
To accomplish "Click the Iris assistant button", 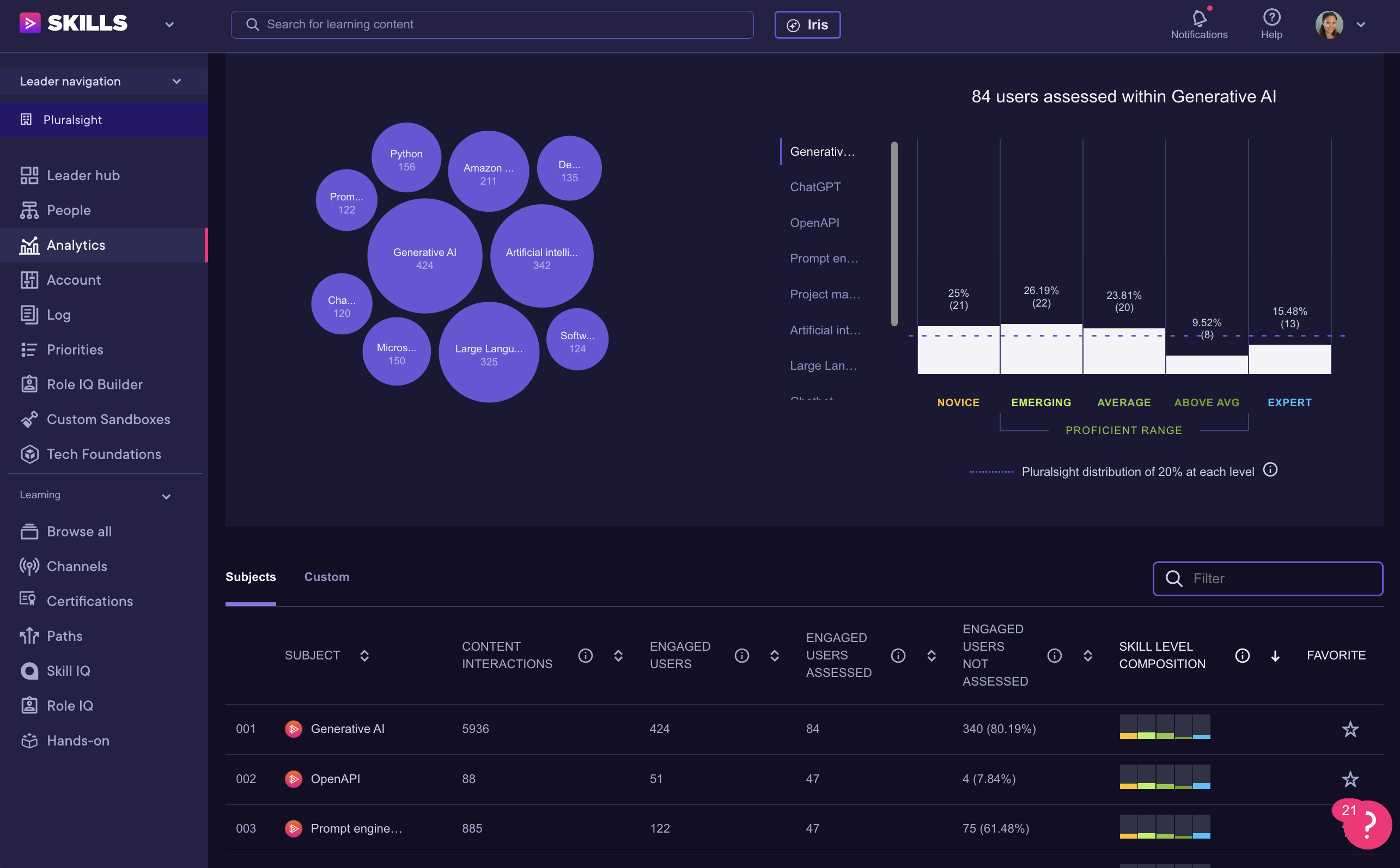I will coord(807,25).
